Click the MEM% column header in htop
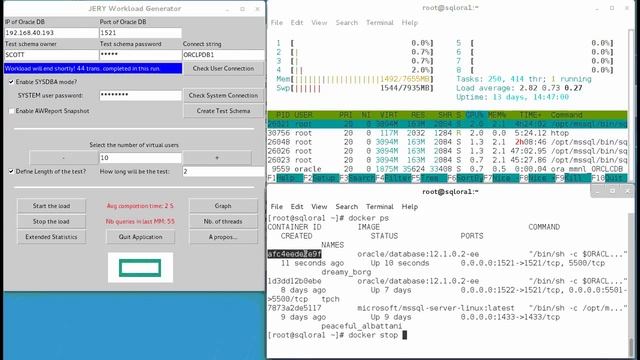 (497, 115)
